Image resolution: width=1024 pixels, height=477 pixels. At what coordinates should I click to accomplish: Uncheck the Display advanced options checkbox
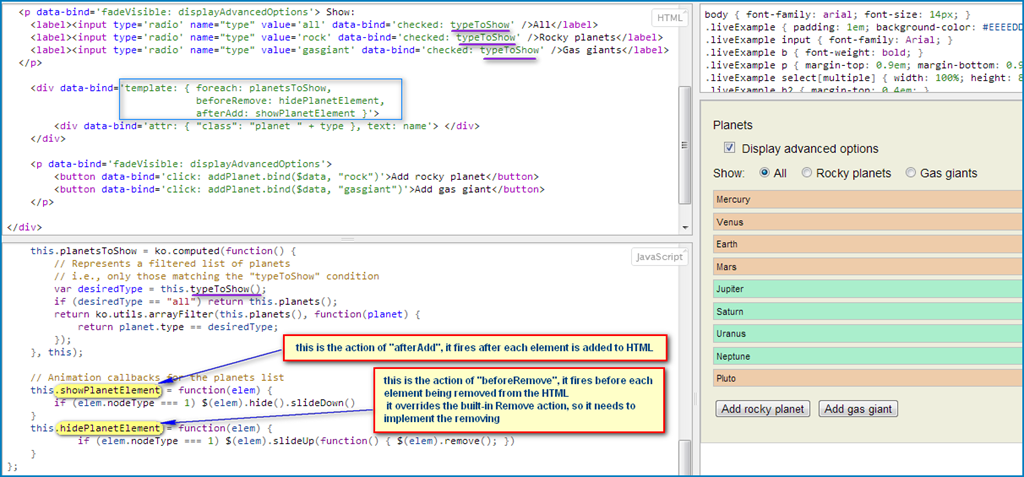728,149
